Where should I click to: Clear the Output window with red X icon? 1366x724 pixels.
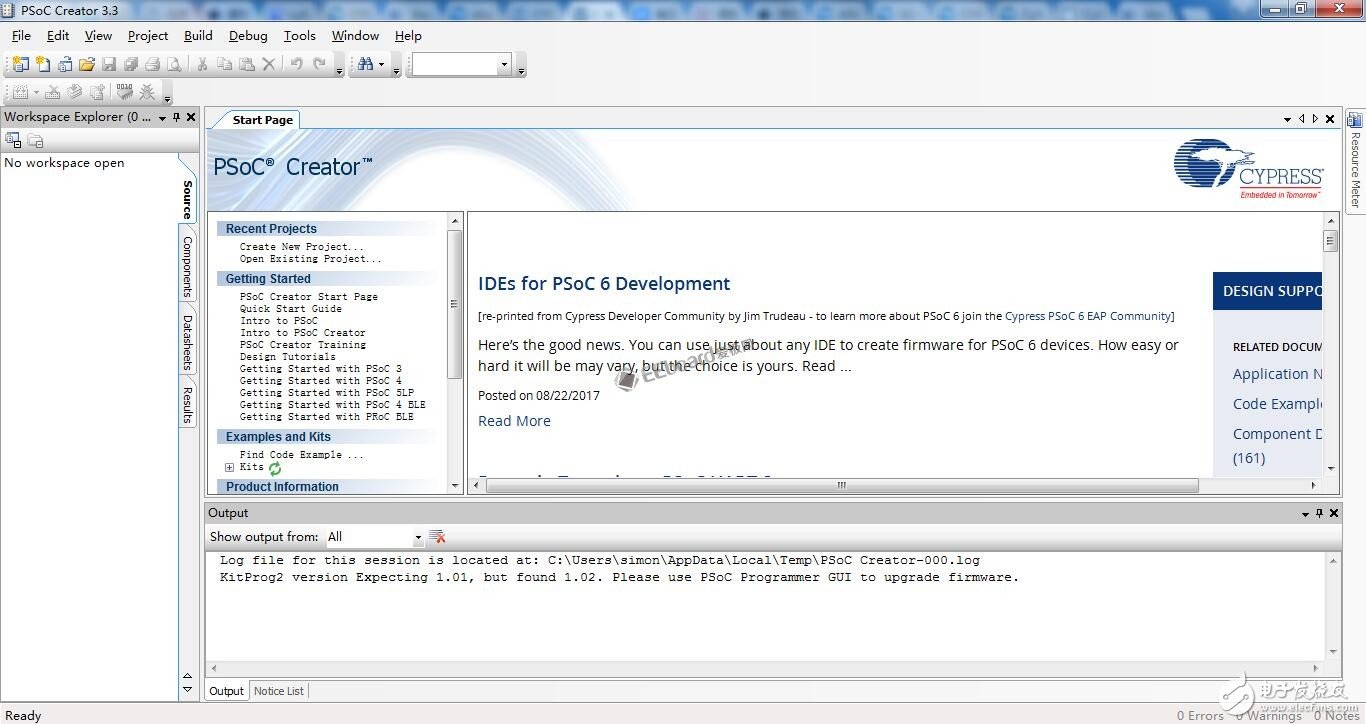[x=437, y=537]
